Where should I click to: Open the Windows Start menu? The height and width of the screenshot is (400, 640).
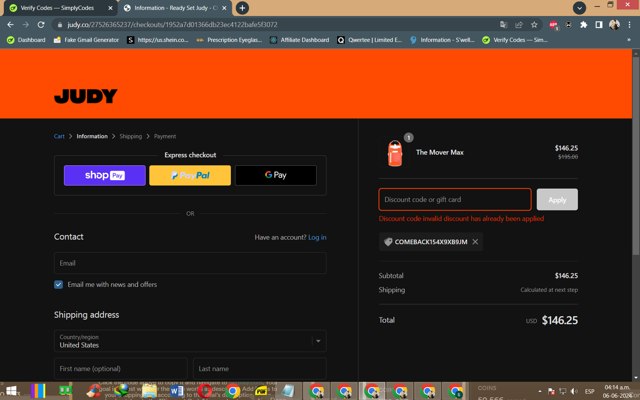[x=11, y=391]
